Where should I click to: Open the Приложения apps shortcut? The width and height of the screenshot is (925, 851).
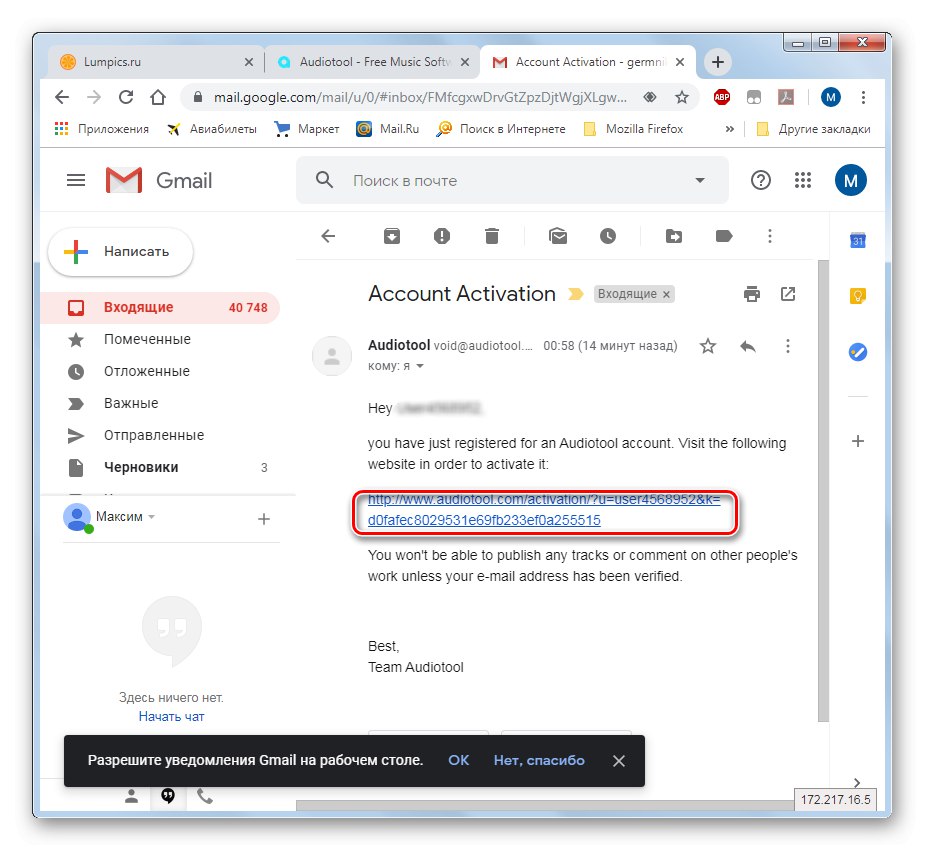coord(101,129)
